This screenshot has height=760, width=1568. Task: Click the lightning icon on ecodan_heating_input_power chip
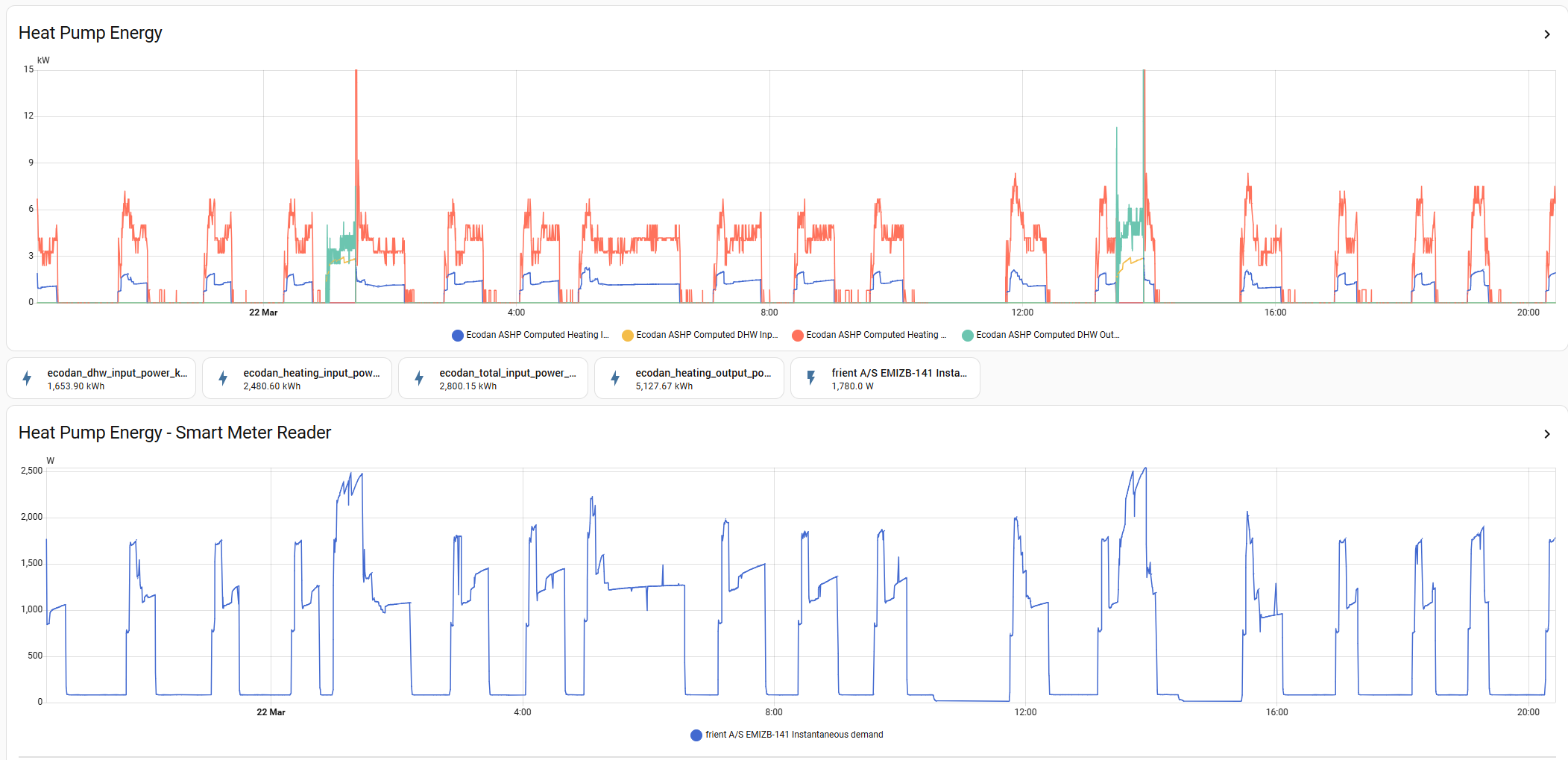tap(223, 379)
